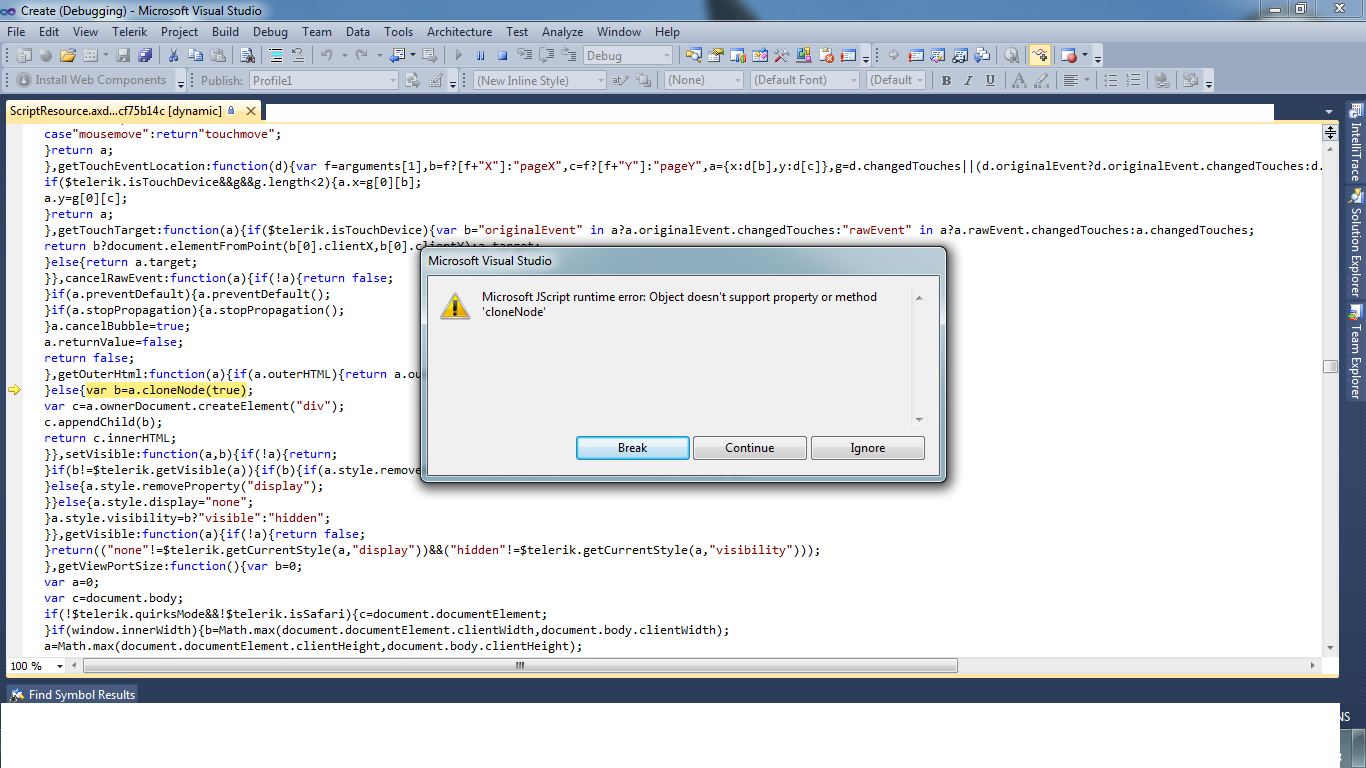
Task: Click the Start Debugging play icon
Action: 459,56
